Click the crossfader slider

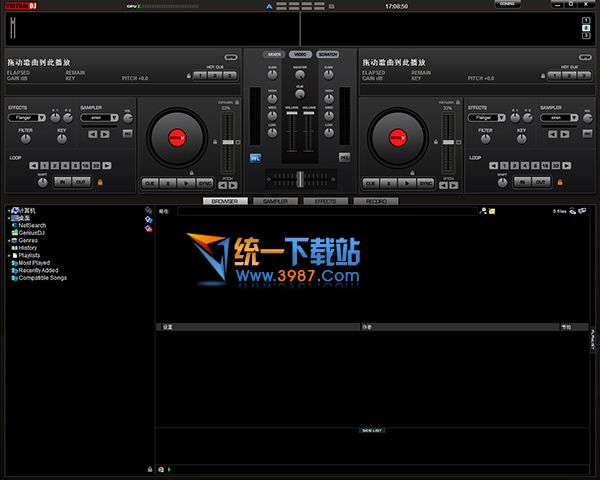299,178
